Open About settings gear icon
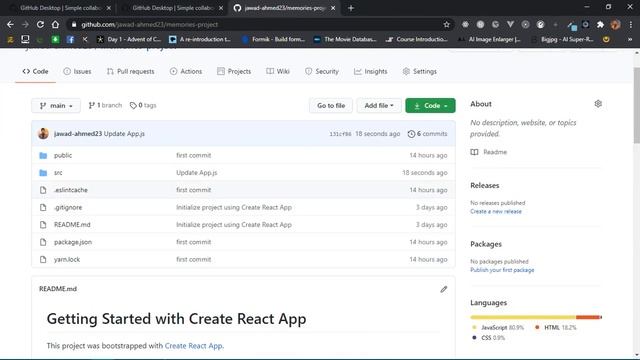The image size is (640, 360). coord(598,104)
